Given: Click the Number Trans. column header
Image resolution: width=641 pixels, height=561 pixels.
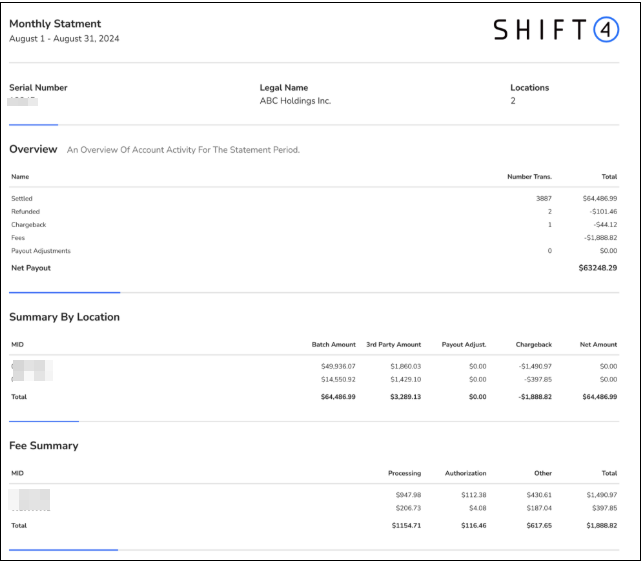Looking at the screenshot, I should click(529, 177).
